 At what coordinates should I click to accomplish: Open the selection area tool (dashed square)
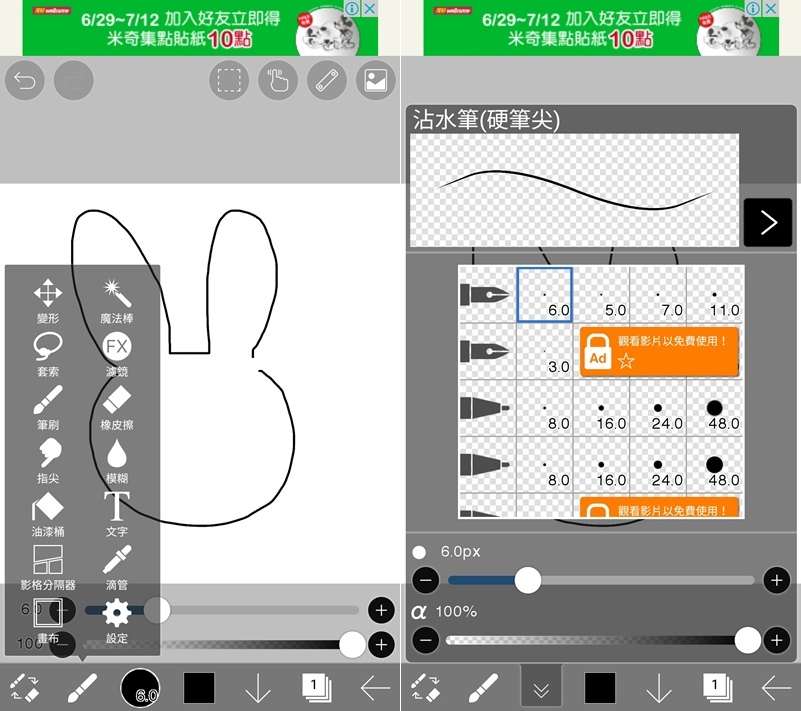click(x=229, y=80)
